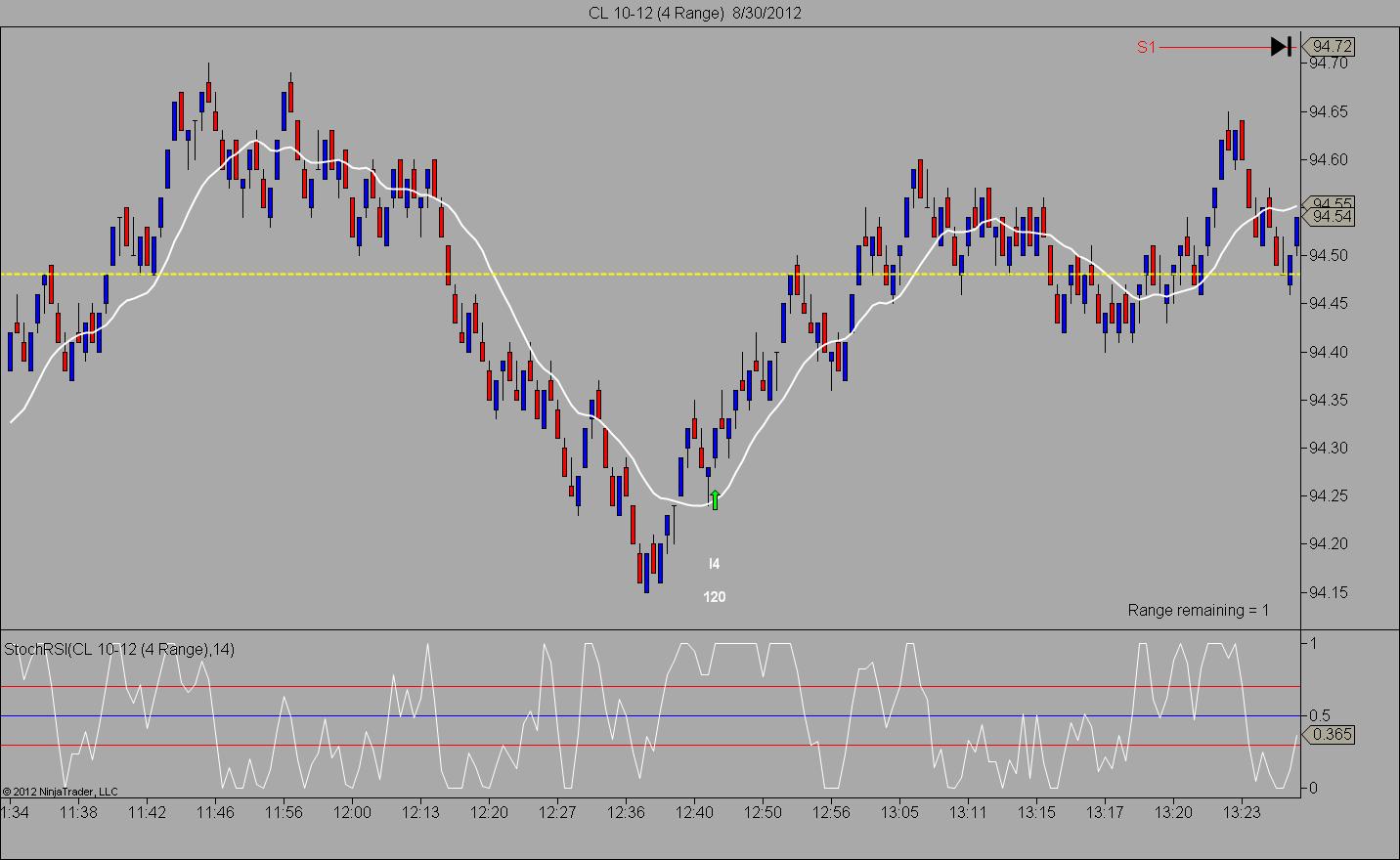Click the Range remaining = 1 text
This screenshot has height=860, width=1400.
click(1199, 610)
